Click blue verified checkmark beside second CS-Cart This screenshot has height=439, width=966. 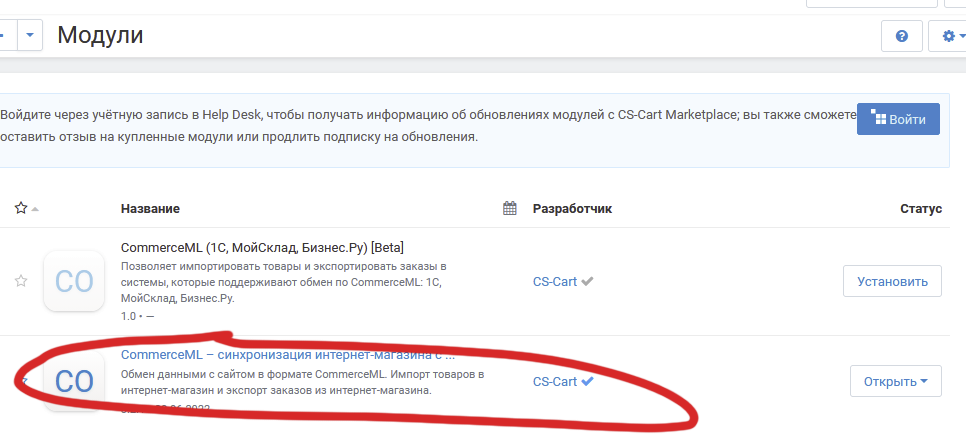[x=588, y=381]
